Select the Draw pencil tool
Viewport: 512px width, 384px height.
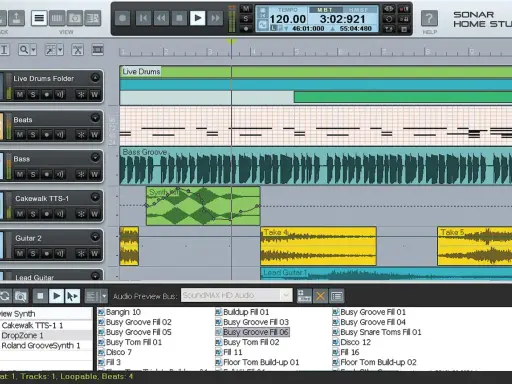(x=51, y=50)
